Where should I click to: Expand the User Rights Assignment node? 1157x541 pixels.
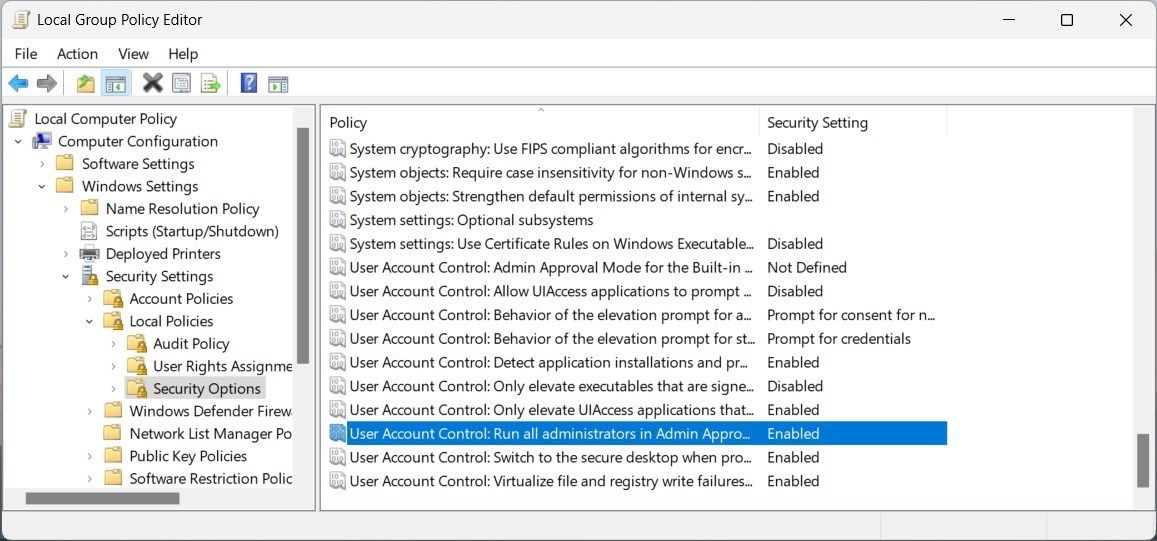(x=113, y=366)
